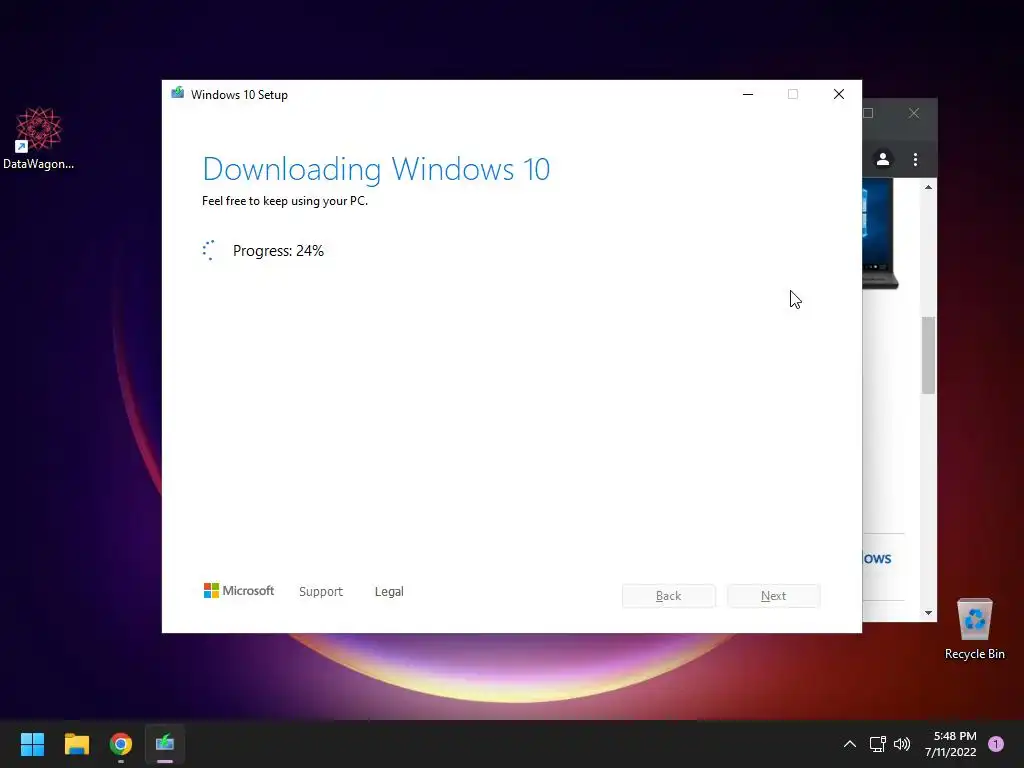
Task: Click the Next button
Action: [x=774, y=596]
